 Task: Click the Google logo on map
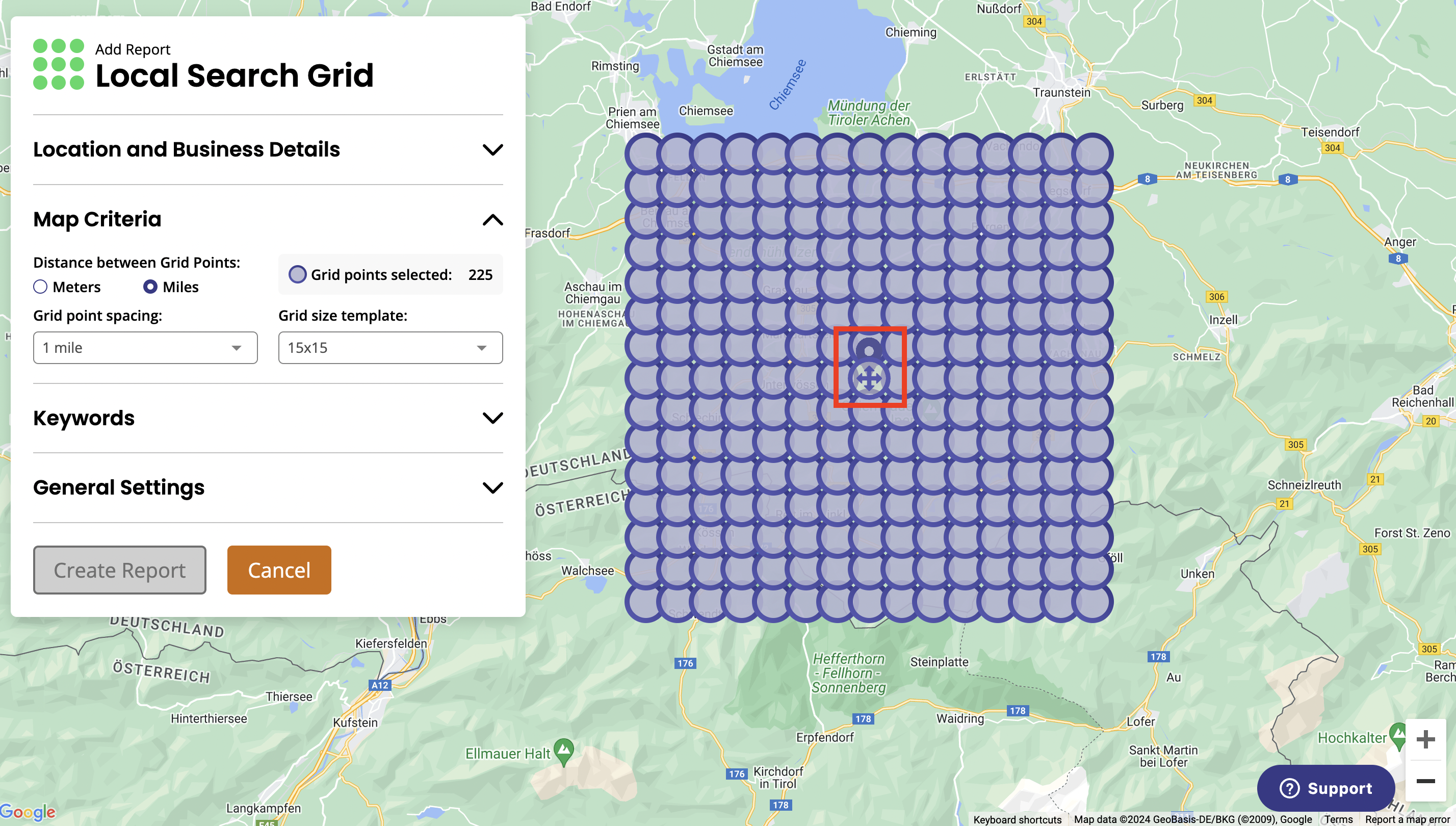tap(27, 812)
